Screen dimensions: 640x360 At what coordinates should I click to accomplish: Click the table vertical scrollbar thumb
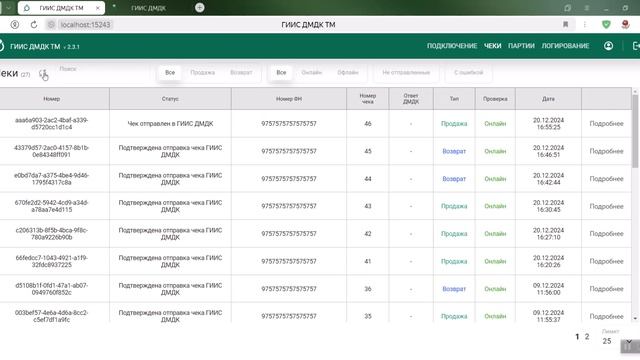635,131
